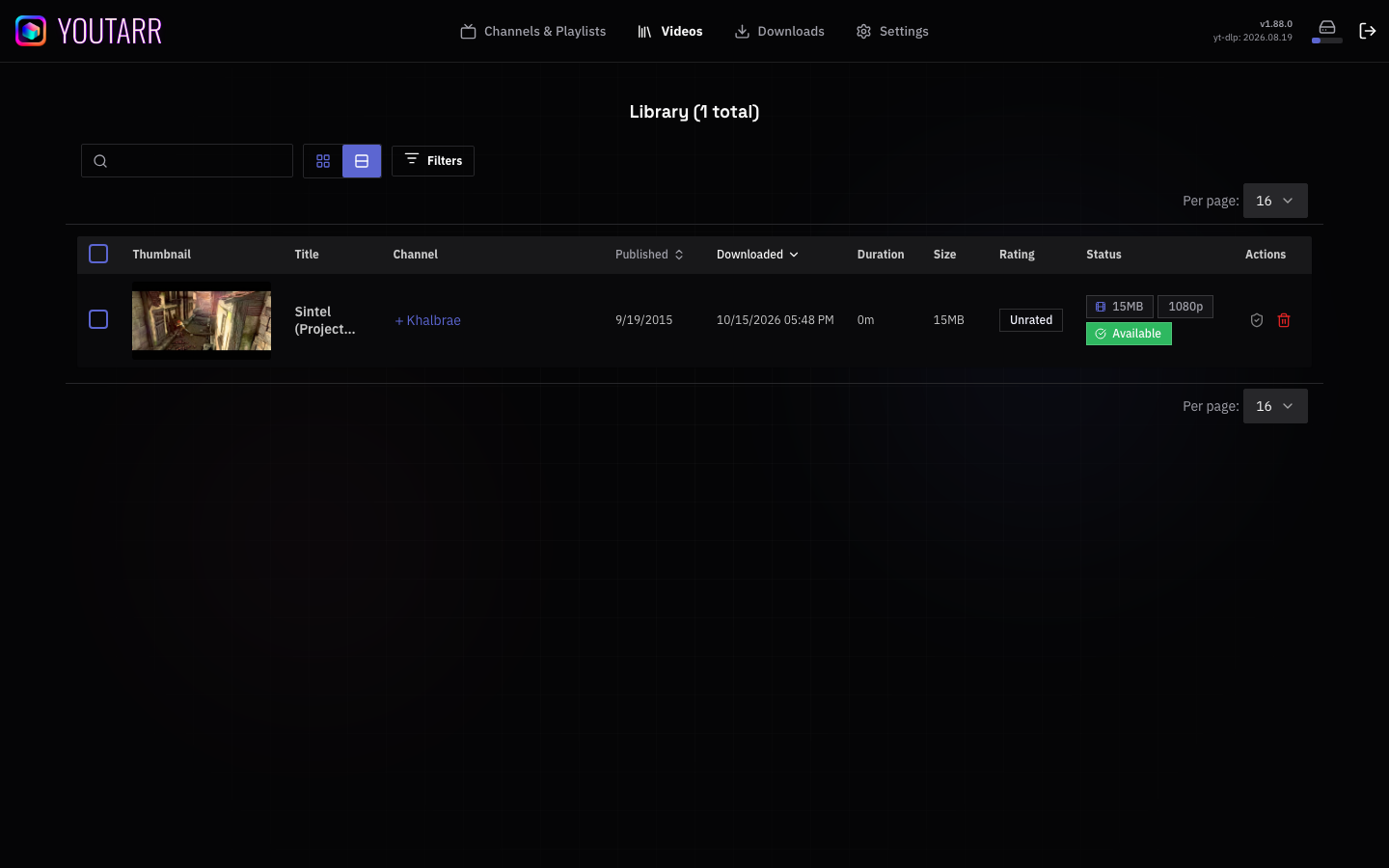The width and height of the screenshot is (1389, 868).
Task: Open Channels & Playlists page
Action: [533, 31]
